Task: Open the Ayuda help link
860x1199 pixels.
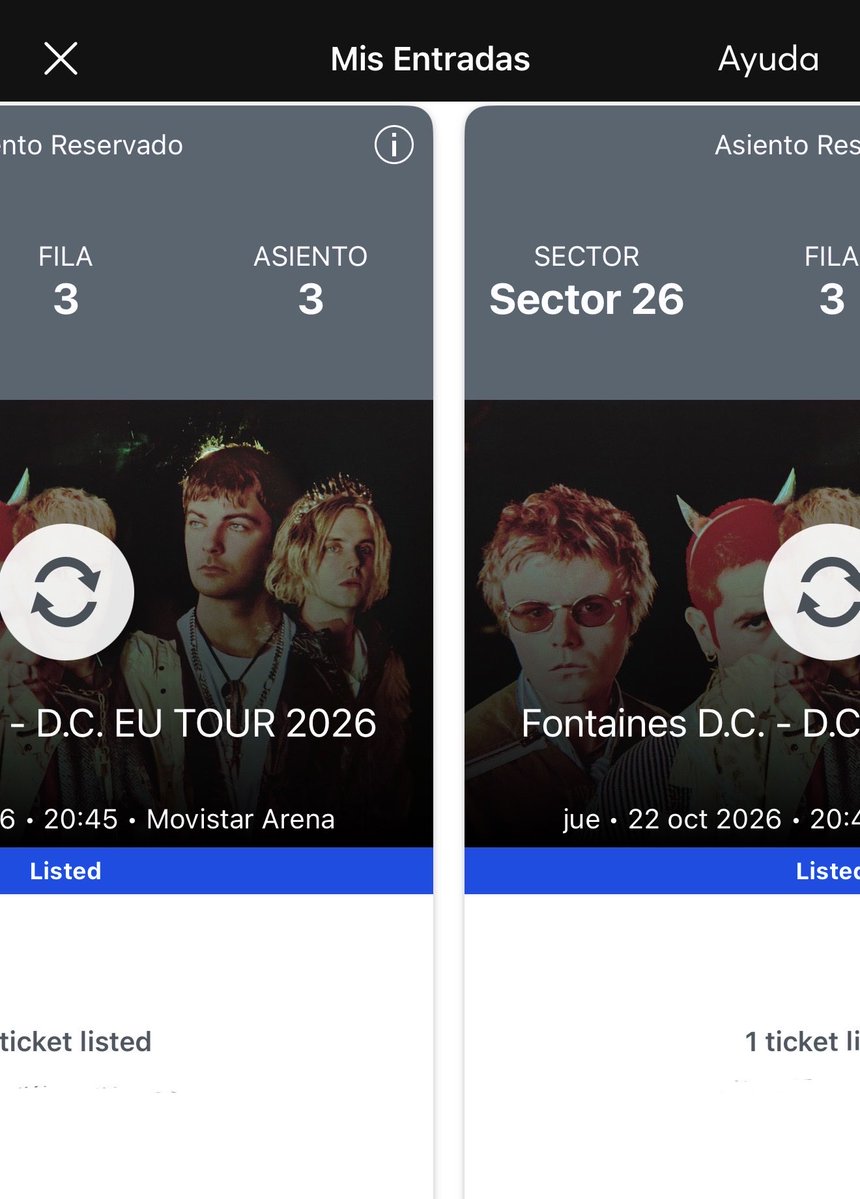Action: point(768,60)
